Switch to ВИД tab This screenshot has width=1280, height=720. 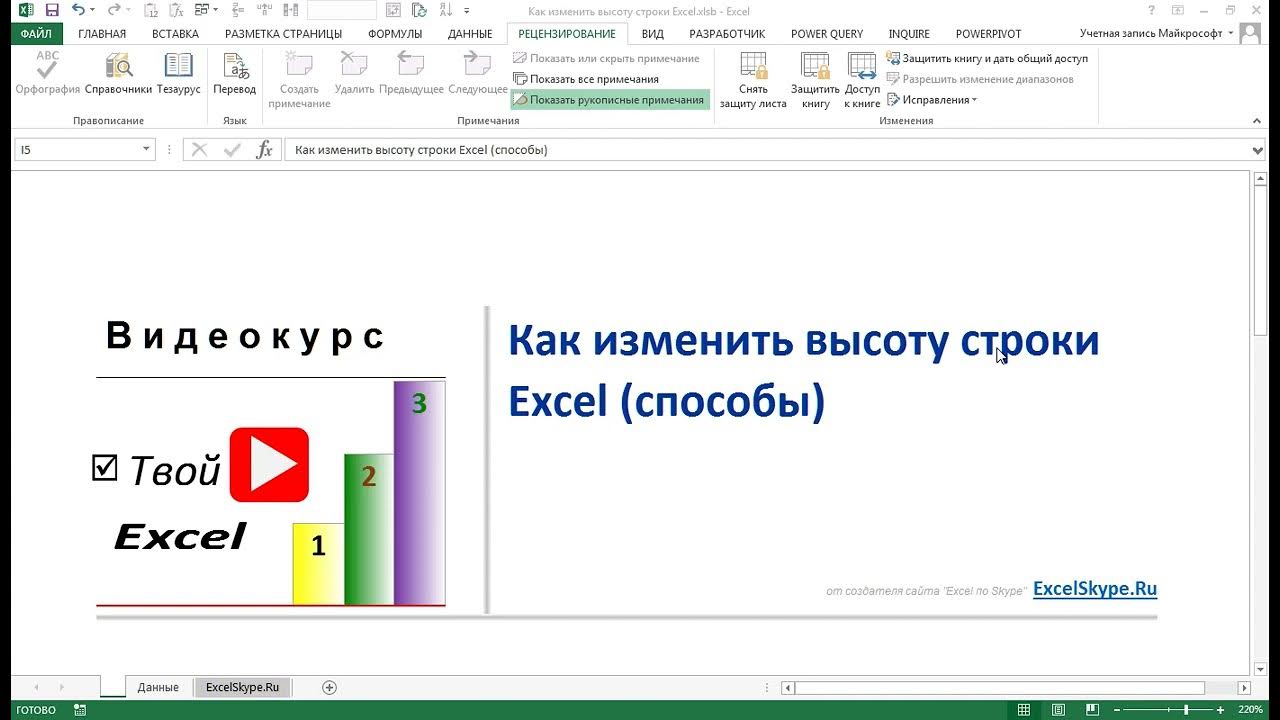pyautogui.click(x=653, y=34)
